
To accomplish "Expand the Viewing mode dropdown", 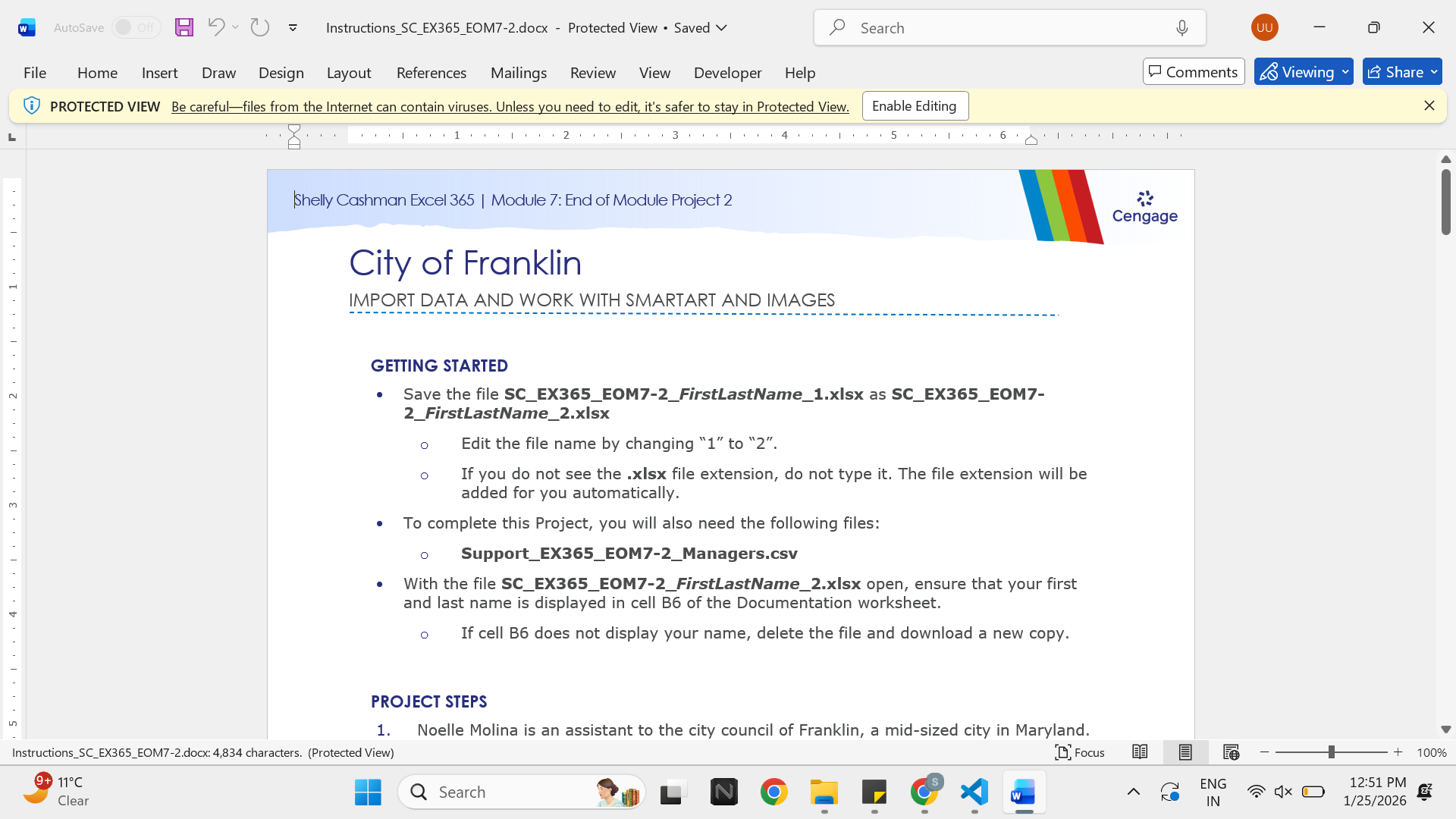I will [x=1346, y=72].
